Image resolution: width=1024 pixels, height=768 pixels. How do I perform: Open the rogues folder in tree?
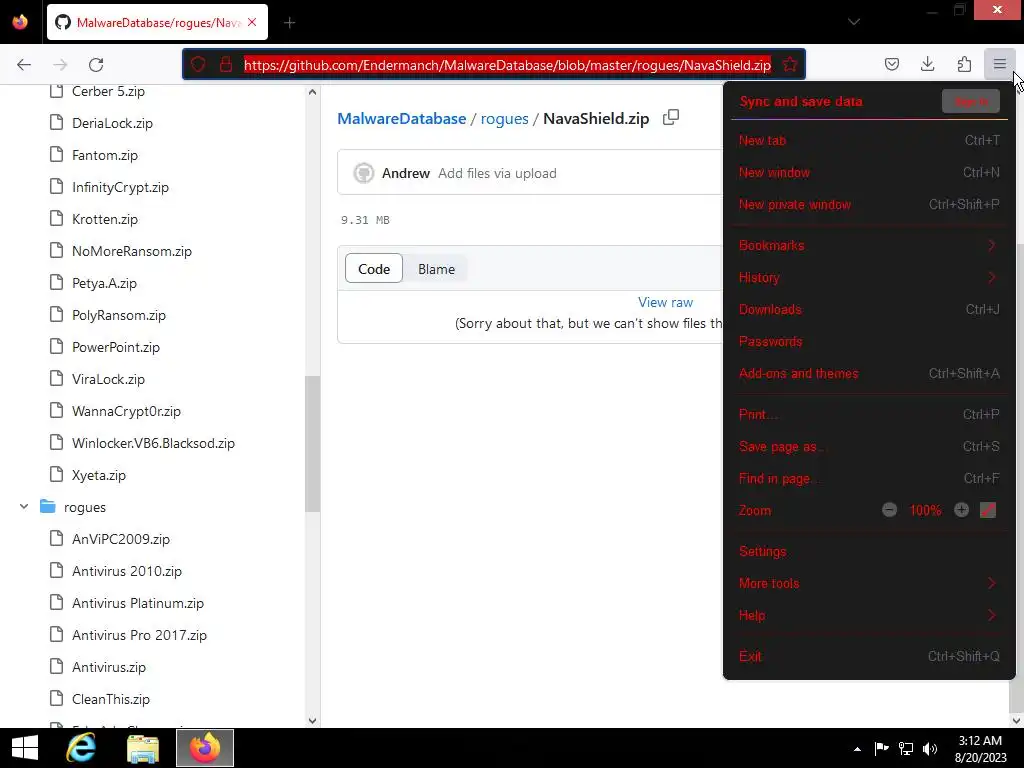[x=84, y=507]
